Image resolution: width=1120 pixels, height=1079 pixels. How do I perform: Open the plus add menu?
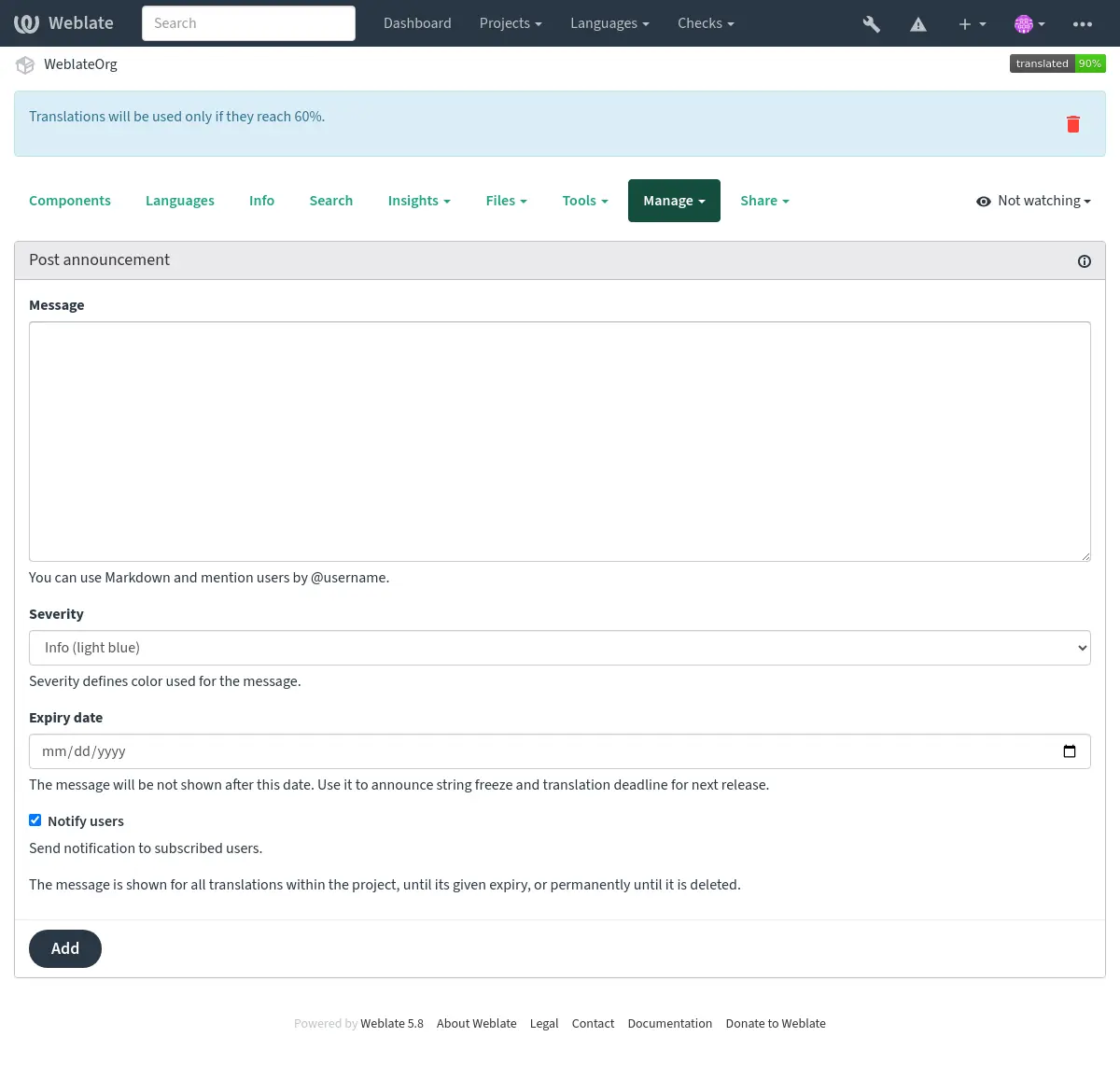[x=972, y=24]
